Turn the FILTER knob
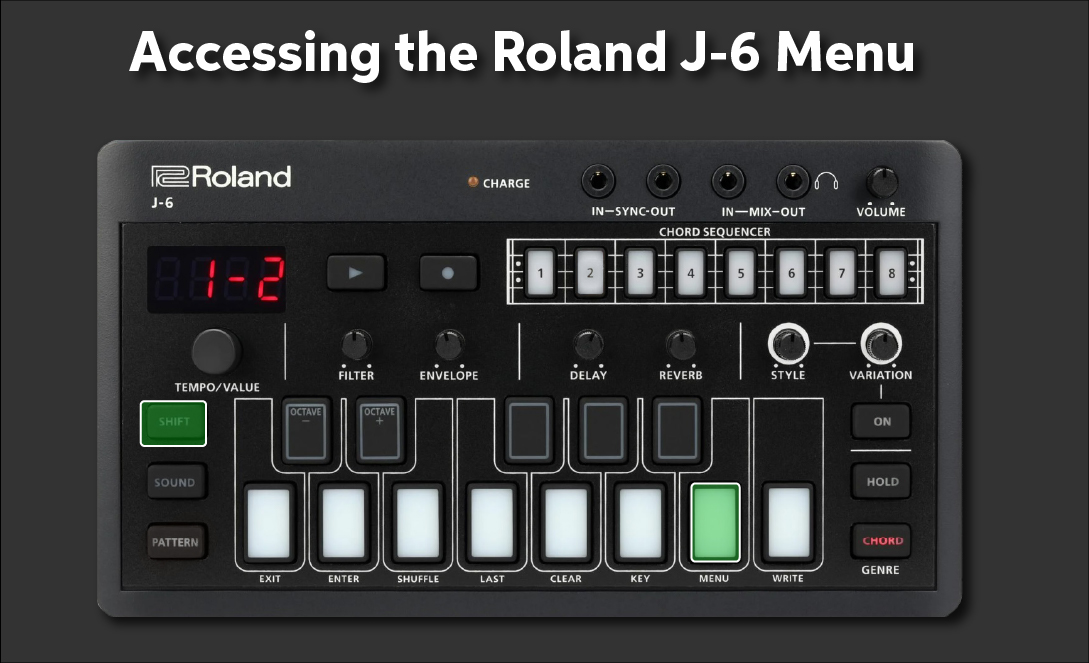This screenshot has width=1089, height=663. (x=355, y=349)
